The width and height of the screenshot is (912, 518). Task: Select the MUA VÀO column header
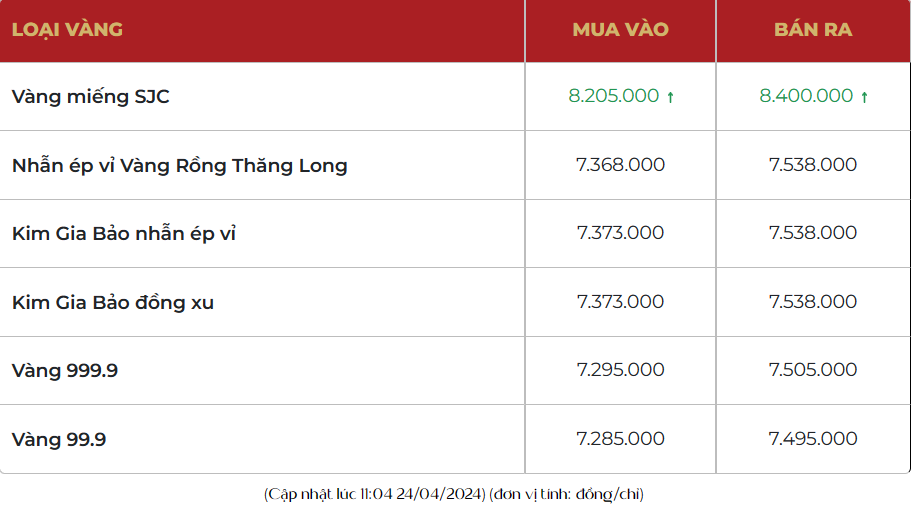pyautogui.click(x=620, y=29)
